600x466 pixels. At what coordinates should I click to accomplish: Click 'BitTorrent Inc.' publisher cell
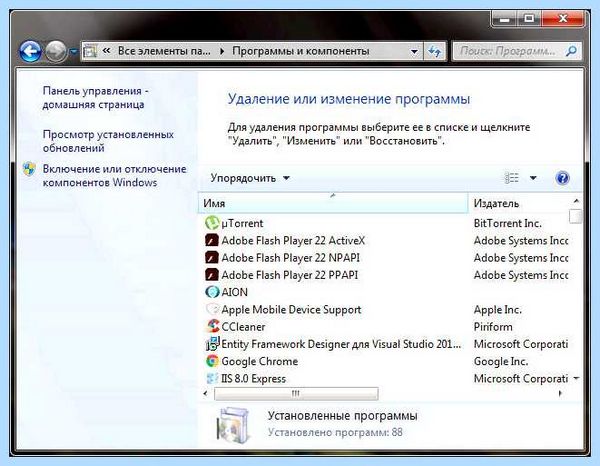tap(507, 223)
